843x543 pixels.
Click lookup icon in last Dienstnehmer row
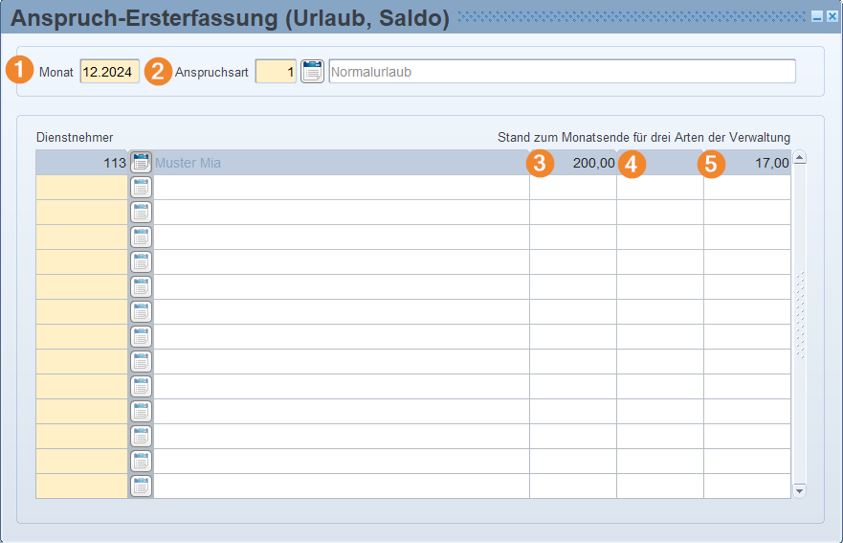pos(141,487)
